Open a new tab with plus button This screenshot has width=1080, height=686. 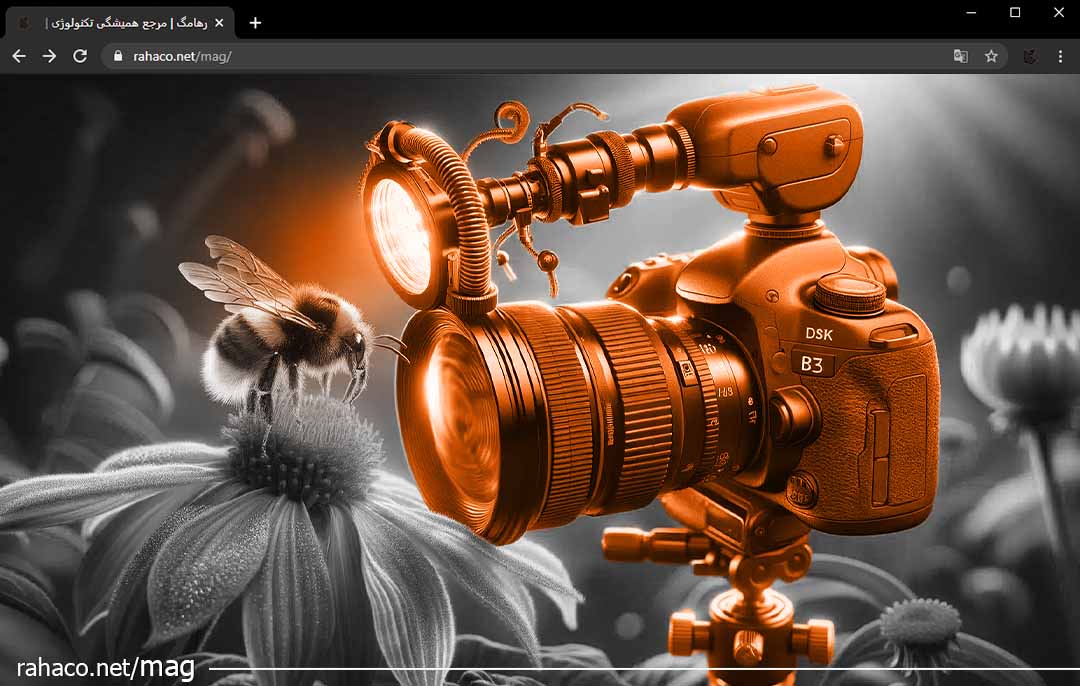pyautogui.click(x=255, y=22)
